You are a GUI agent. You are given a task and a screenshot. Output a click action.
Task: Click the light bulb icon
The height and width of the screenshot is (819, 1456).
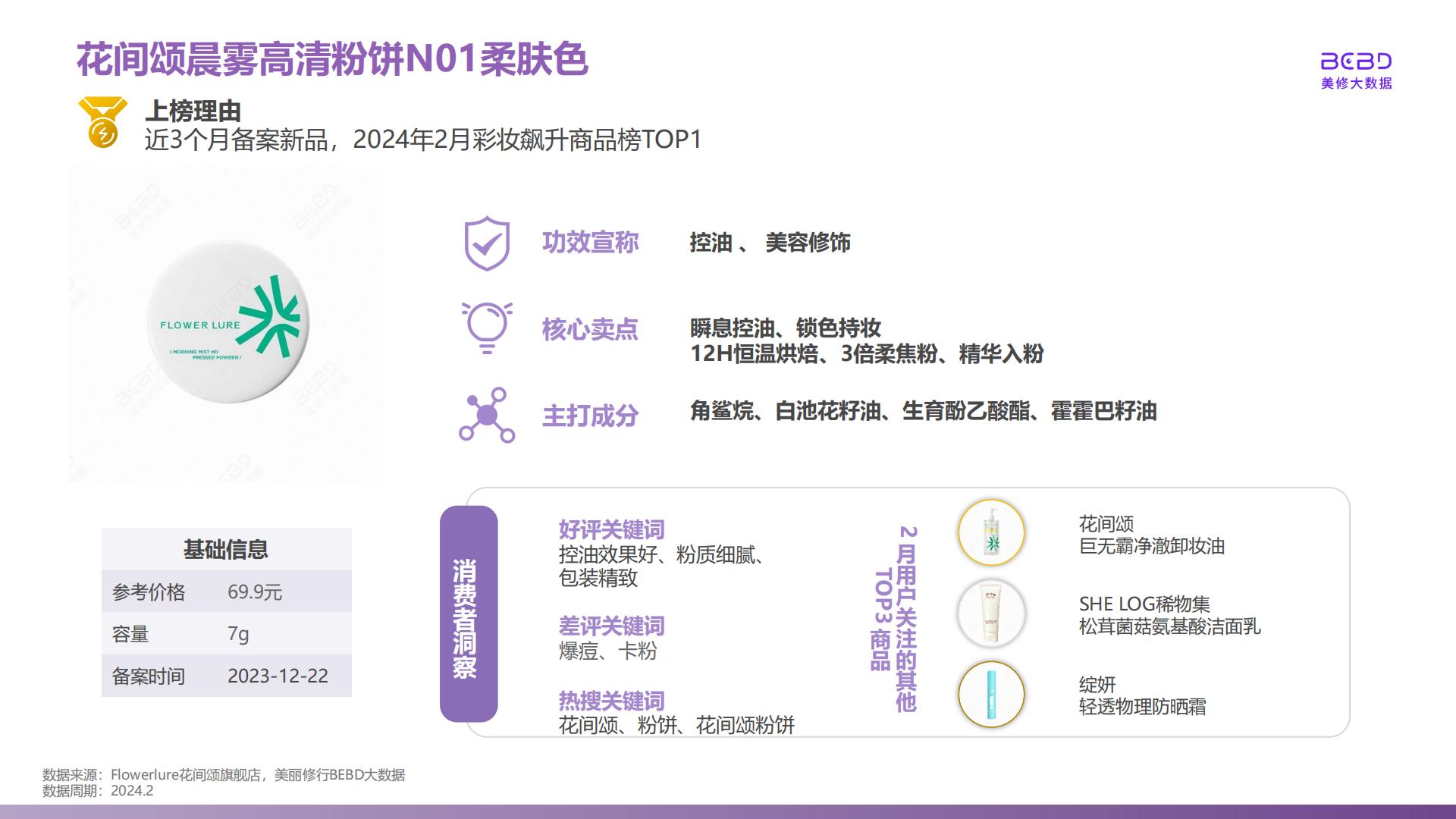click(x=487, y=328)
